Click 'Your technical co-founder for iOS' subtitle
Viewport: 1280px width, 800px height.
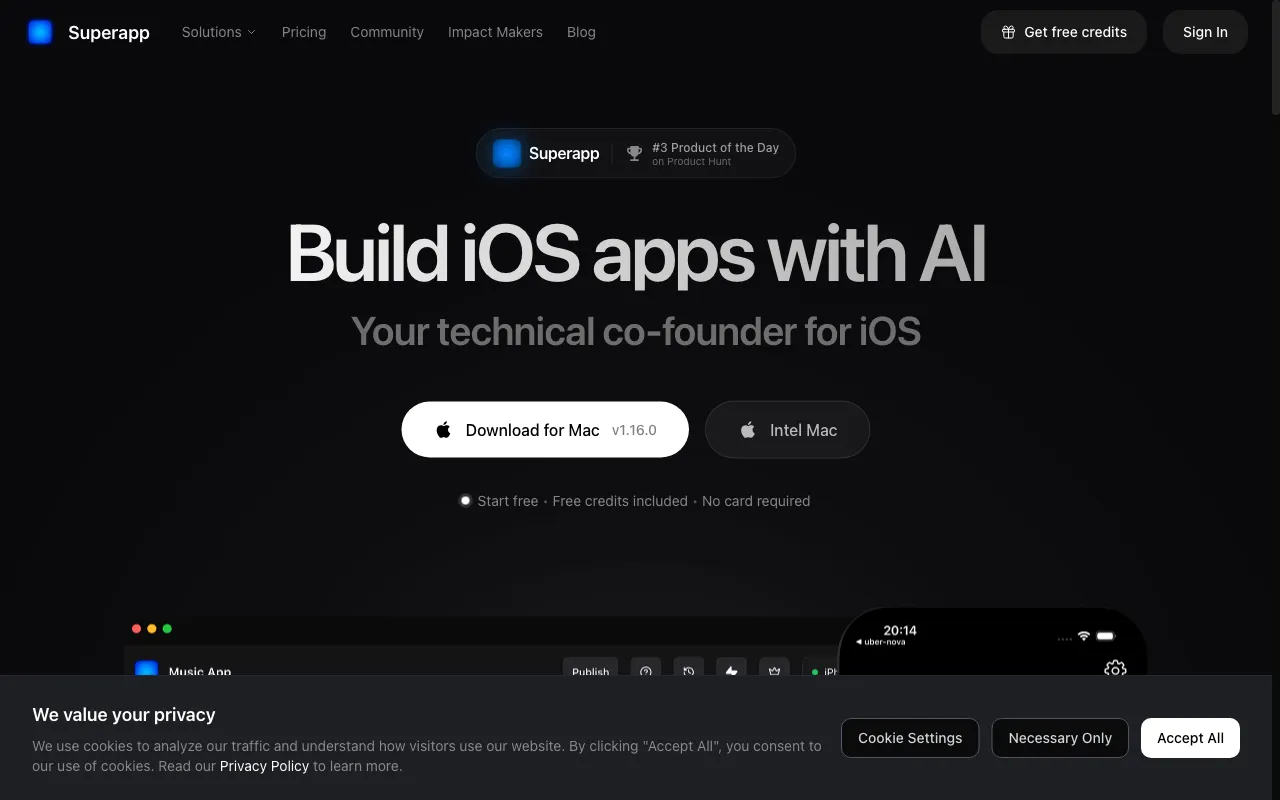(636, 331)
